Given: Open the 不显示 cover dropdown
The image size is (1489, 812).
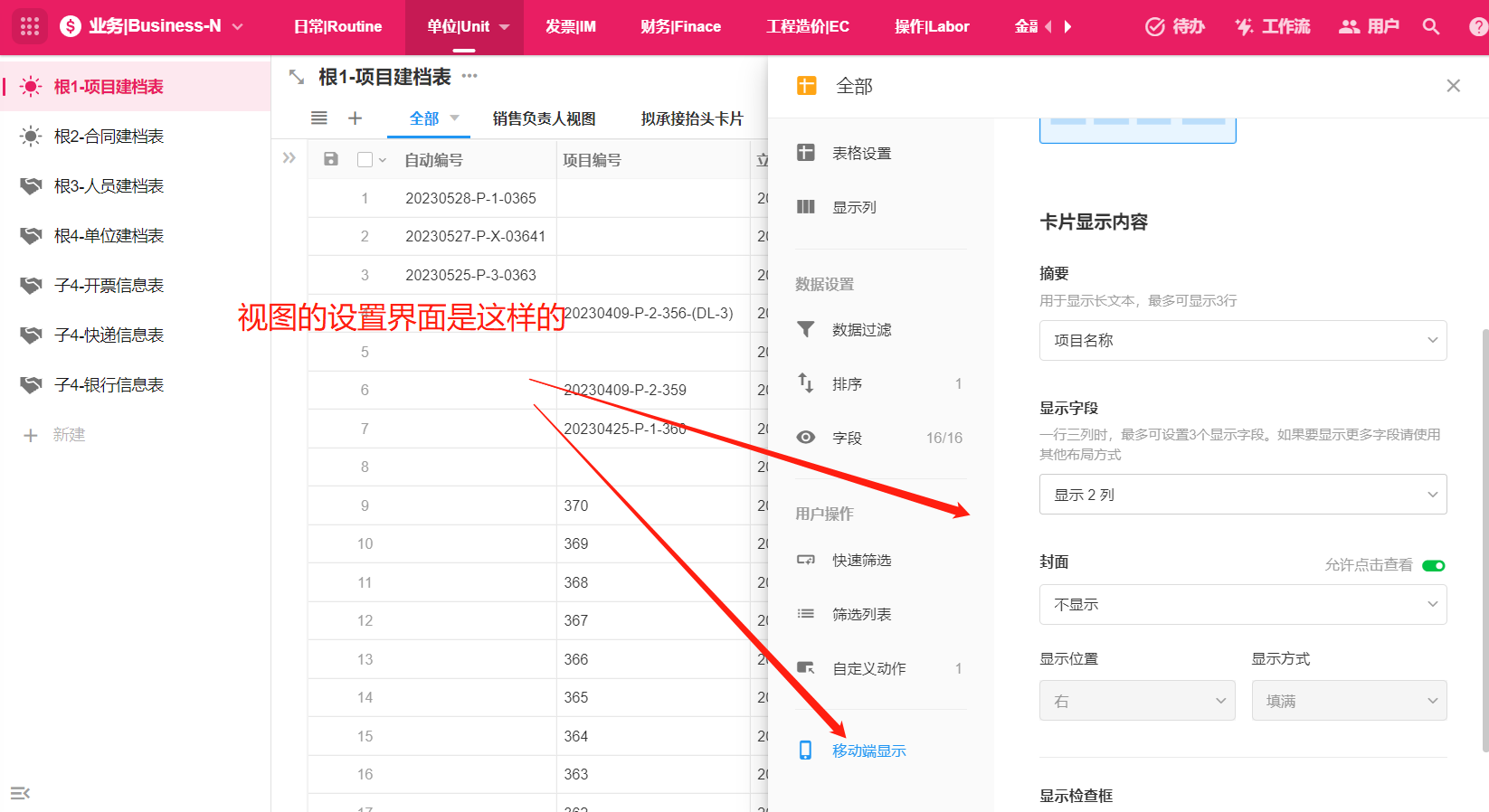Looking at the screenshot, I should tap(1242, 605).
